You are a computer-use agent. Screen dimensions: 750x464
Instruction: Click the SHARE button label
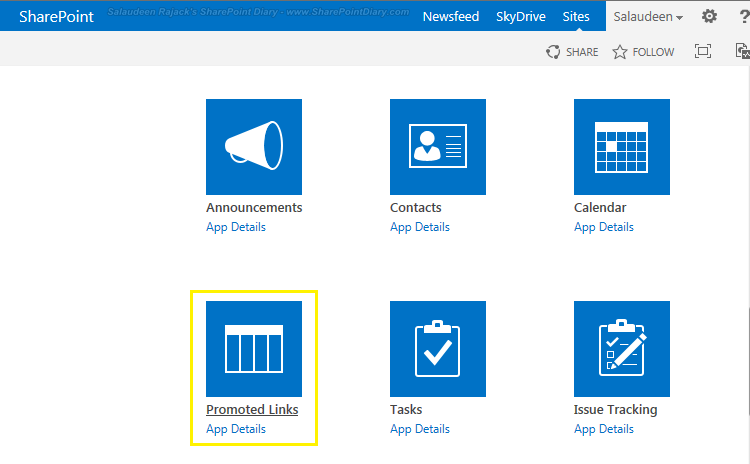click(582, 52)
